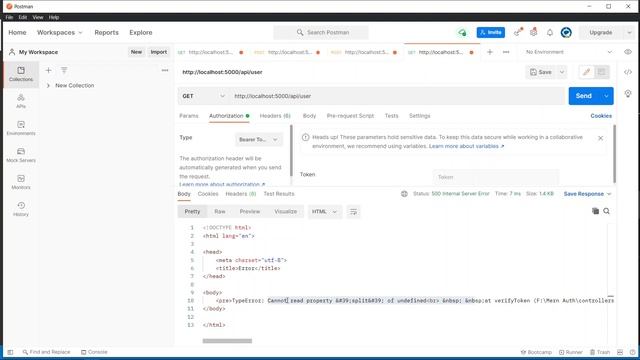Open Bootcamp from status bar
The width and height of the screenshot is (640, 360).
[536, 352]
